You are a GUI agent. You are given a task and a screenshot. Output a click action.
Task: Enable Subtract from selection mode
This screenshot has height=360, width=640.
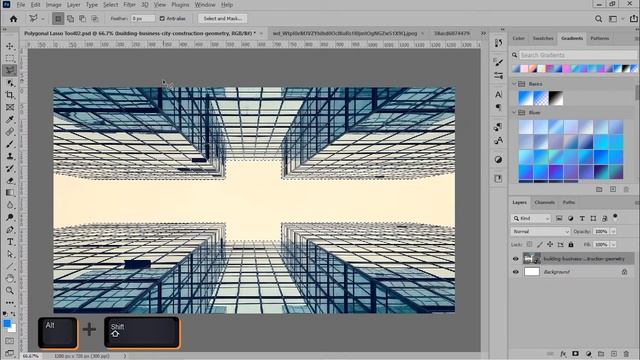coord(82,19)
